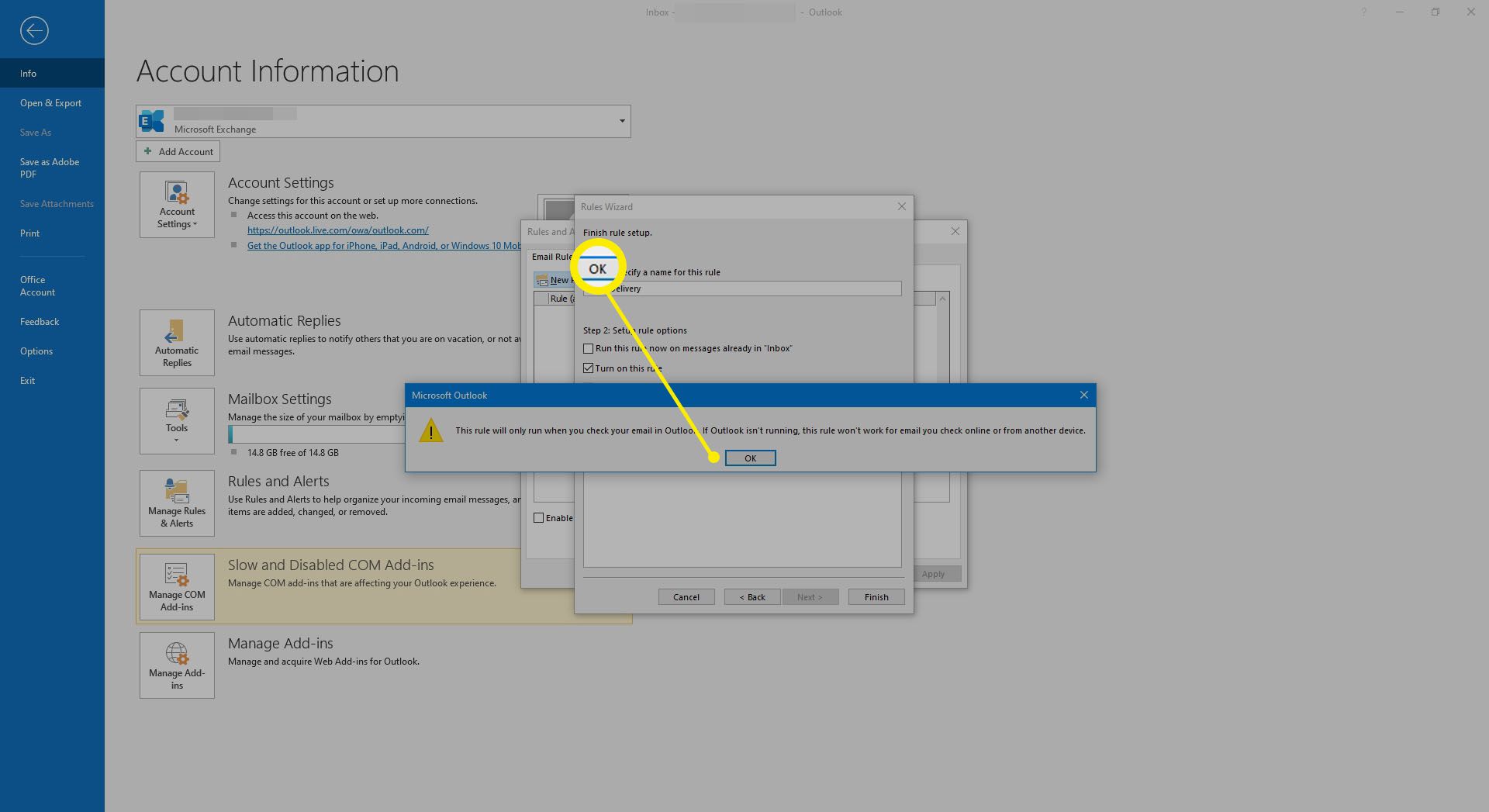This screenshot has height=812, width=1489.
Task: Click the back arrow in the sidebar
Action: [34, 31]
